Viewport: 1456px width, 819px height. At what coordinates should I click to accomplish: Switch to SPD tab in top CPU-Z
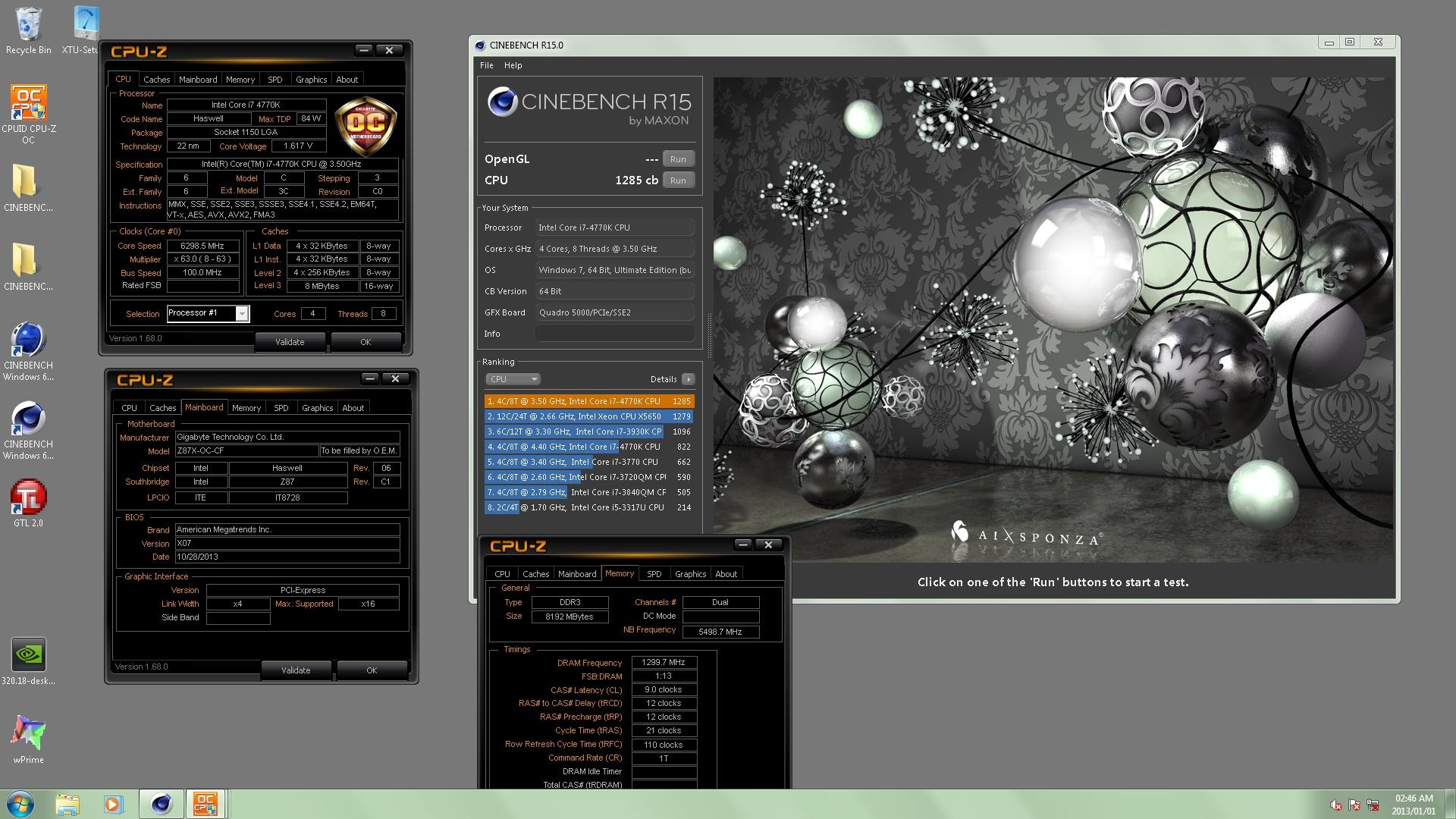click(275, 80)
